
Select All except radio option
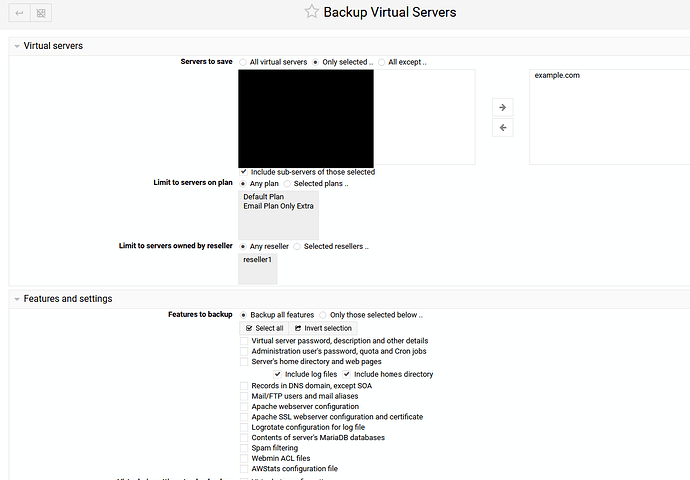click(382, 62)
